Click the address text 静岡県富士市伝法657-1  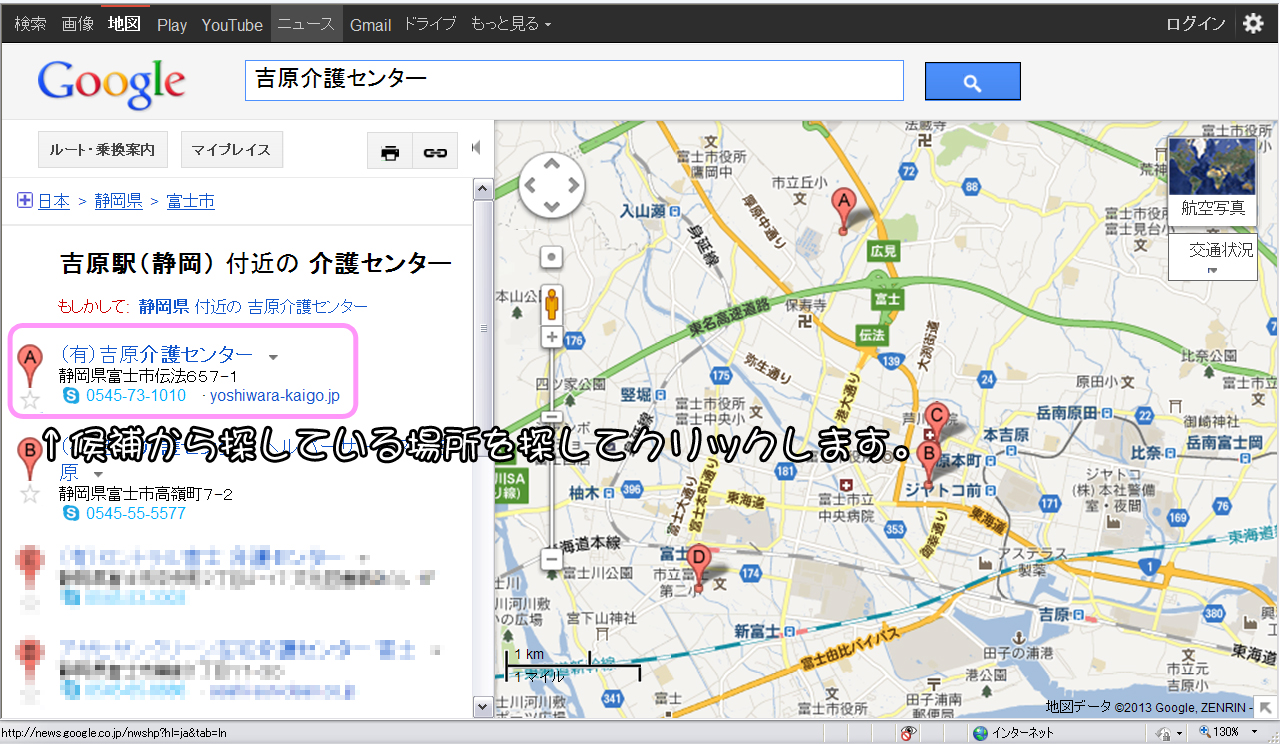pos(148,376)
